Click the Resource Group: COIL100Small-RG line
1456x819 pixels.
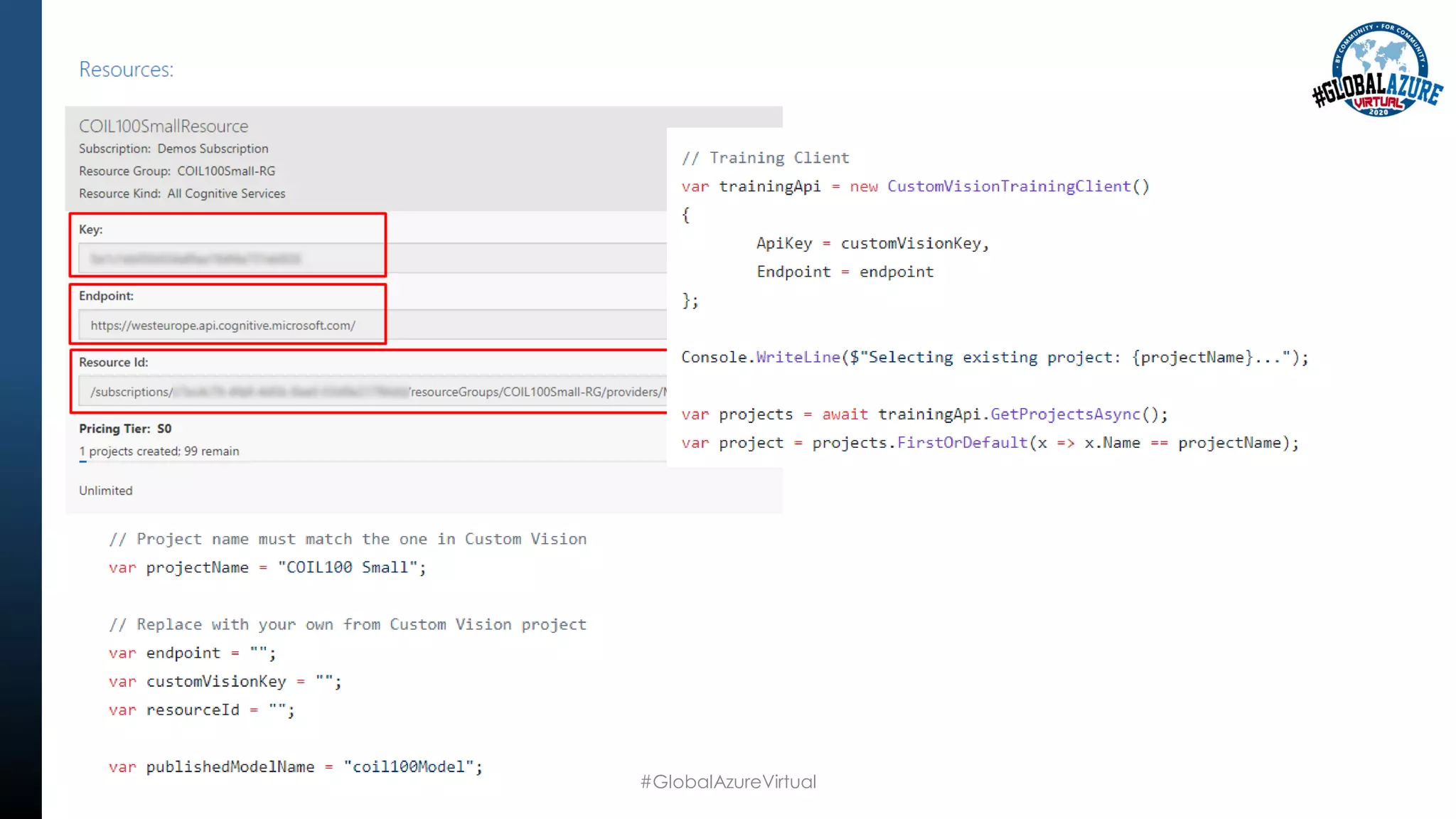point(177,171)
